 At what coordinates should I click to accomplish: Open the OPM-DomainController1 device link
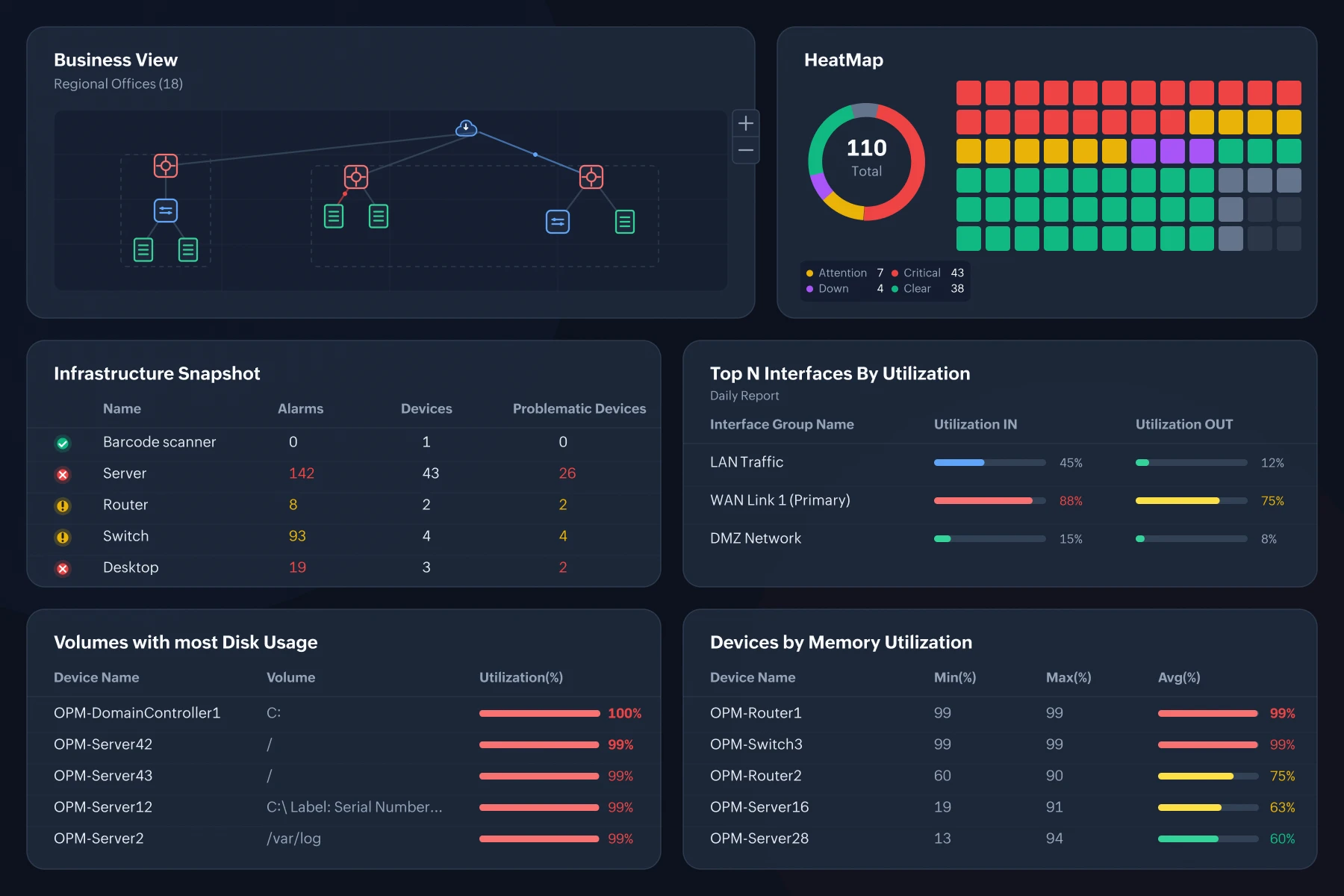pyautogui.click(x=137, y=713)
